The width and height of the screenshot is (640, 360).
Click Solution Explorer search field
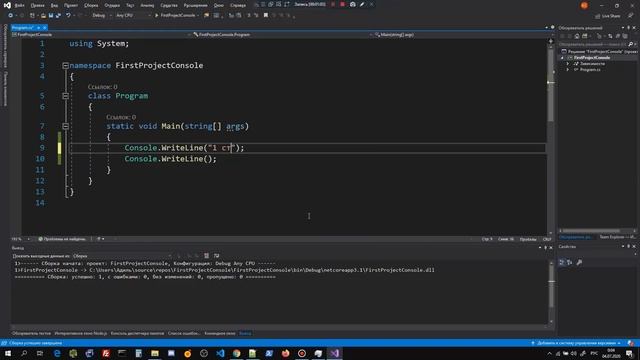pyautogui.click(x=593, y=44)
